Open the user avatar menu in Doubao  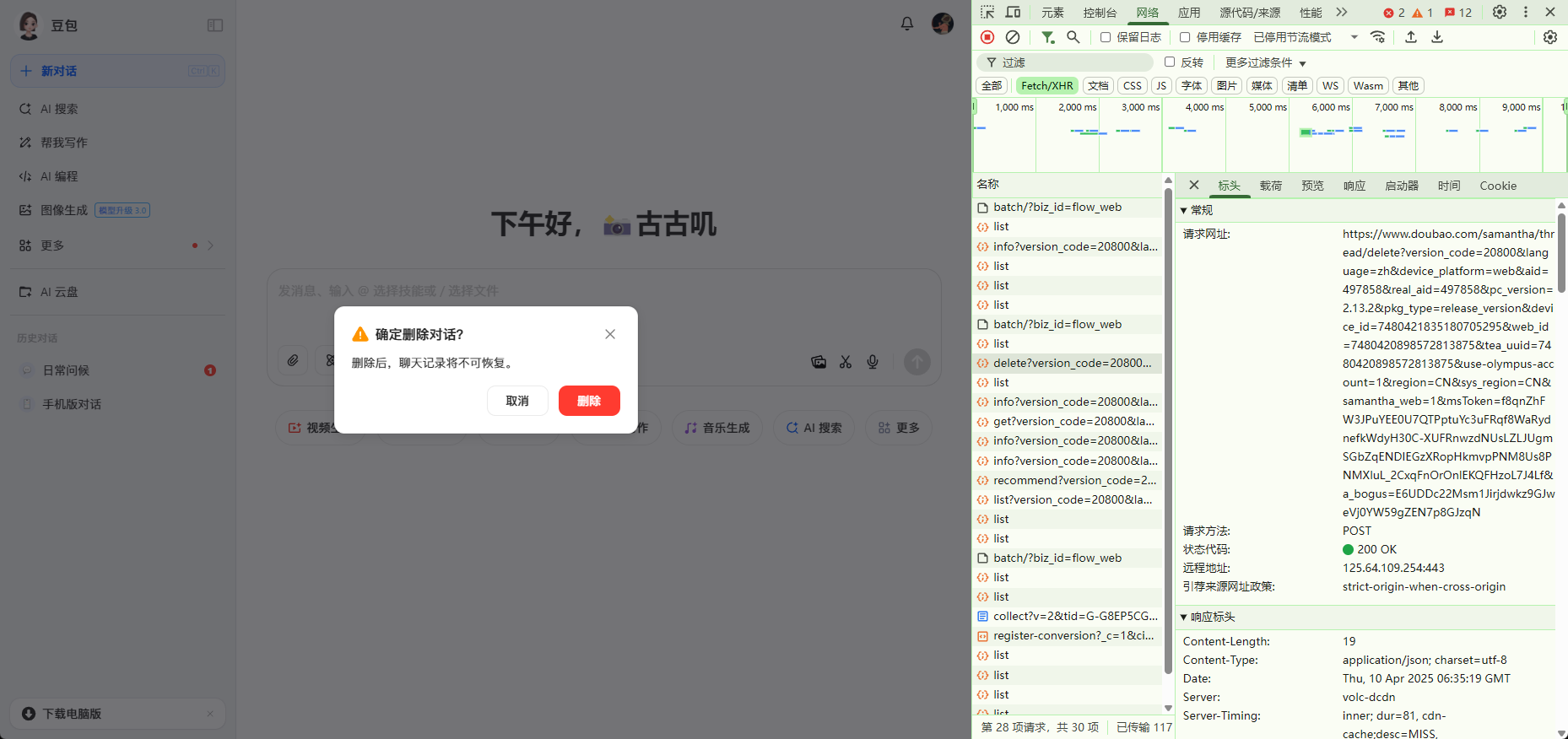point(943,24)
